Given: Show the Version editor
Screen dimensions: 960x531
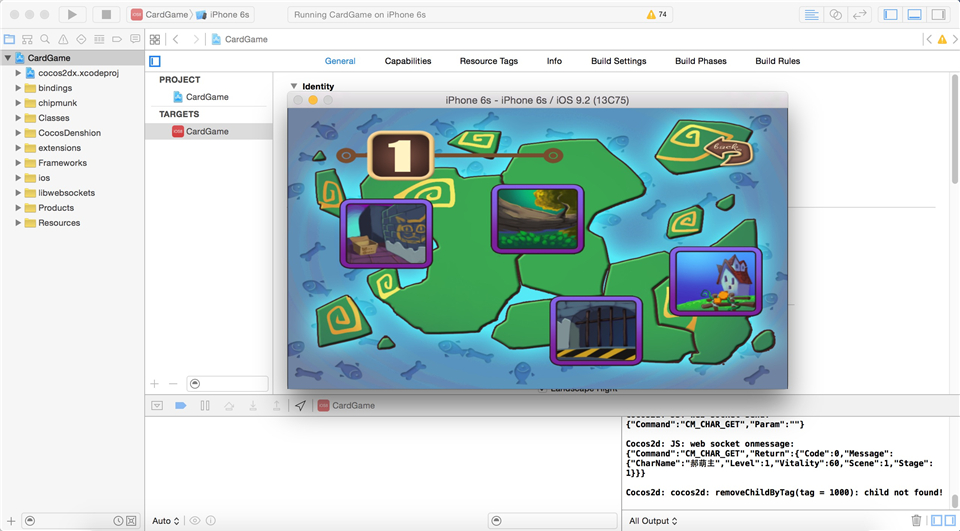Looking at the screenshot, I should coord(860,14).
